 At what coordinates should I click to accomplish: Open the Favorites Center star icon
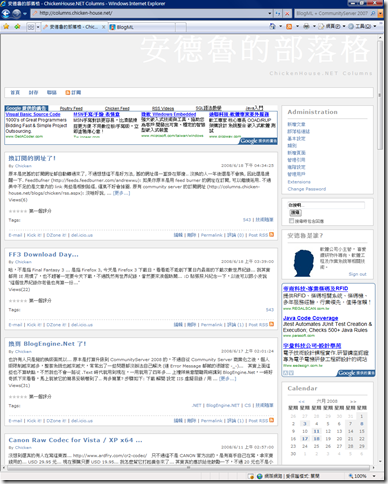[6, 26]
